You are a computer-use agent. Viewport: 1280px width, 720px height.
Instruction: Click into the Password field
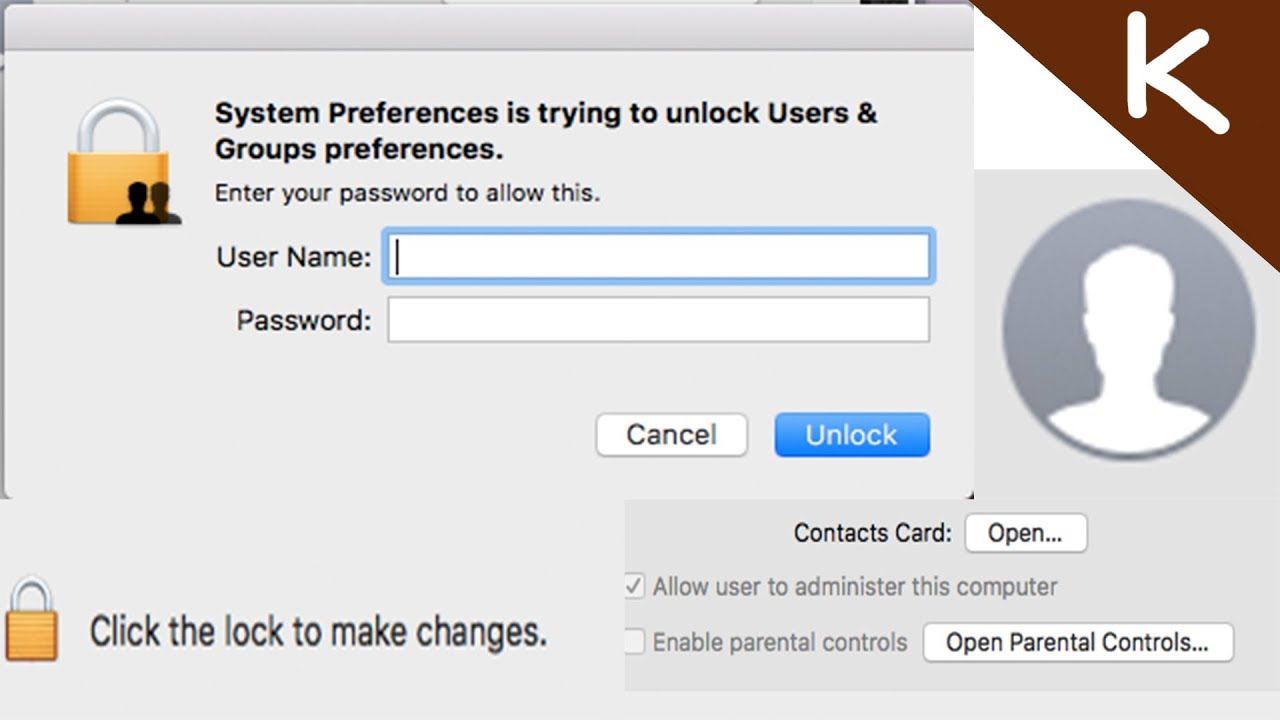point(659,320)
